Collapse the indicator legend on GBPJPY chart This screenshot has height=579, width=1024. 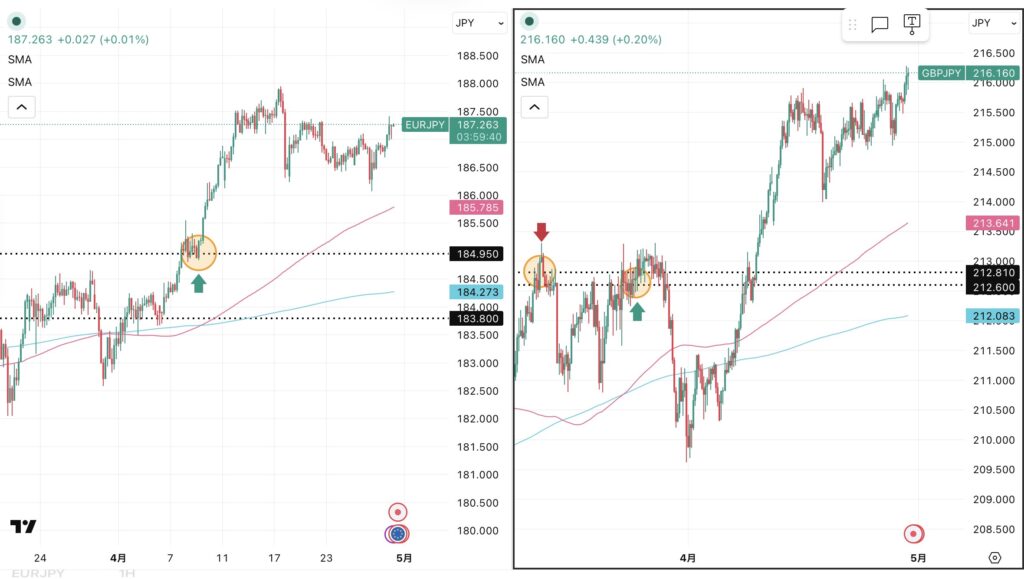pyautogui.click(x=534, y=107)
